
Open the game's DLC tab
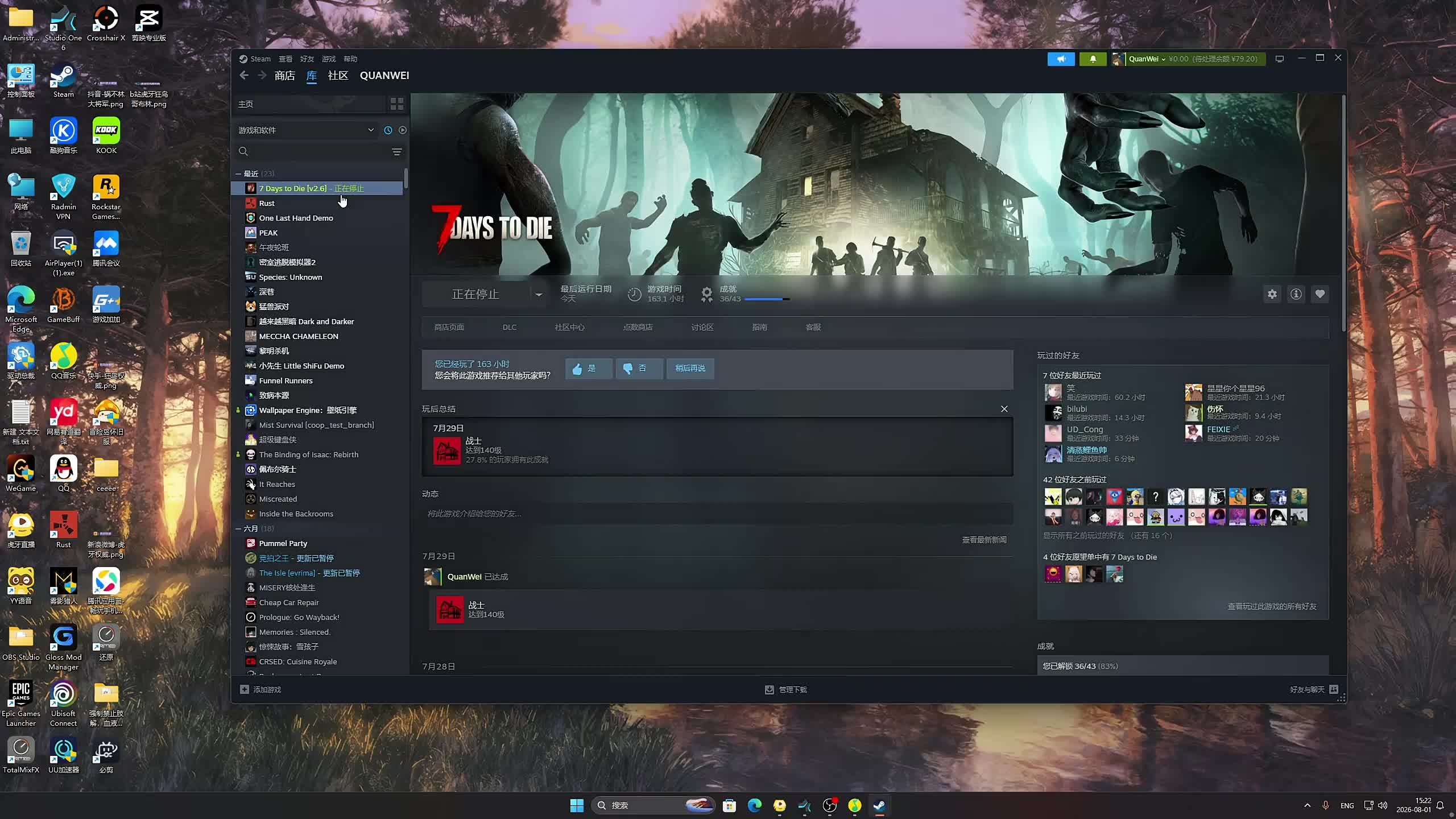510,328
